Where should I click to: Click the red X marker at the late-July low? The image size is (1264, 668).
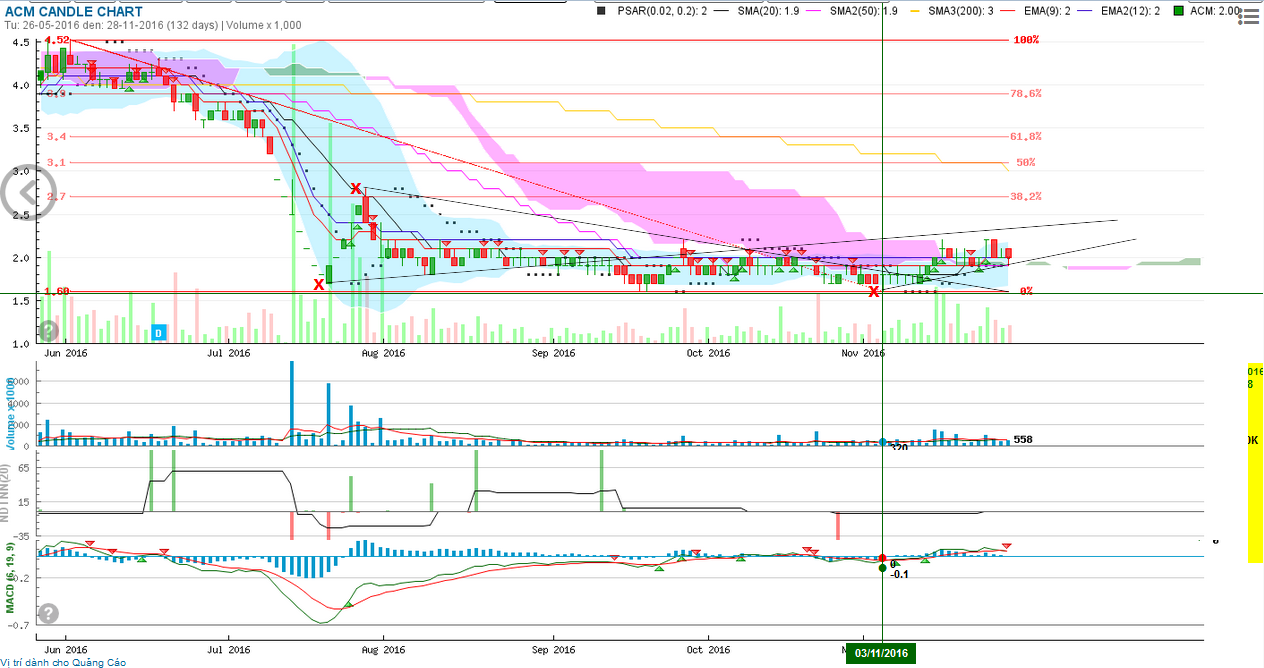[318, 285]
